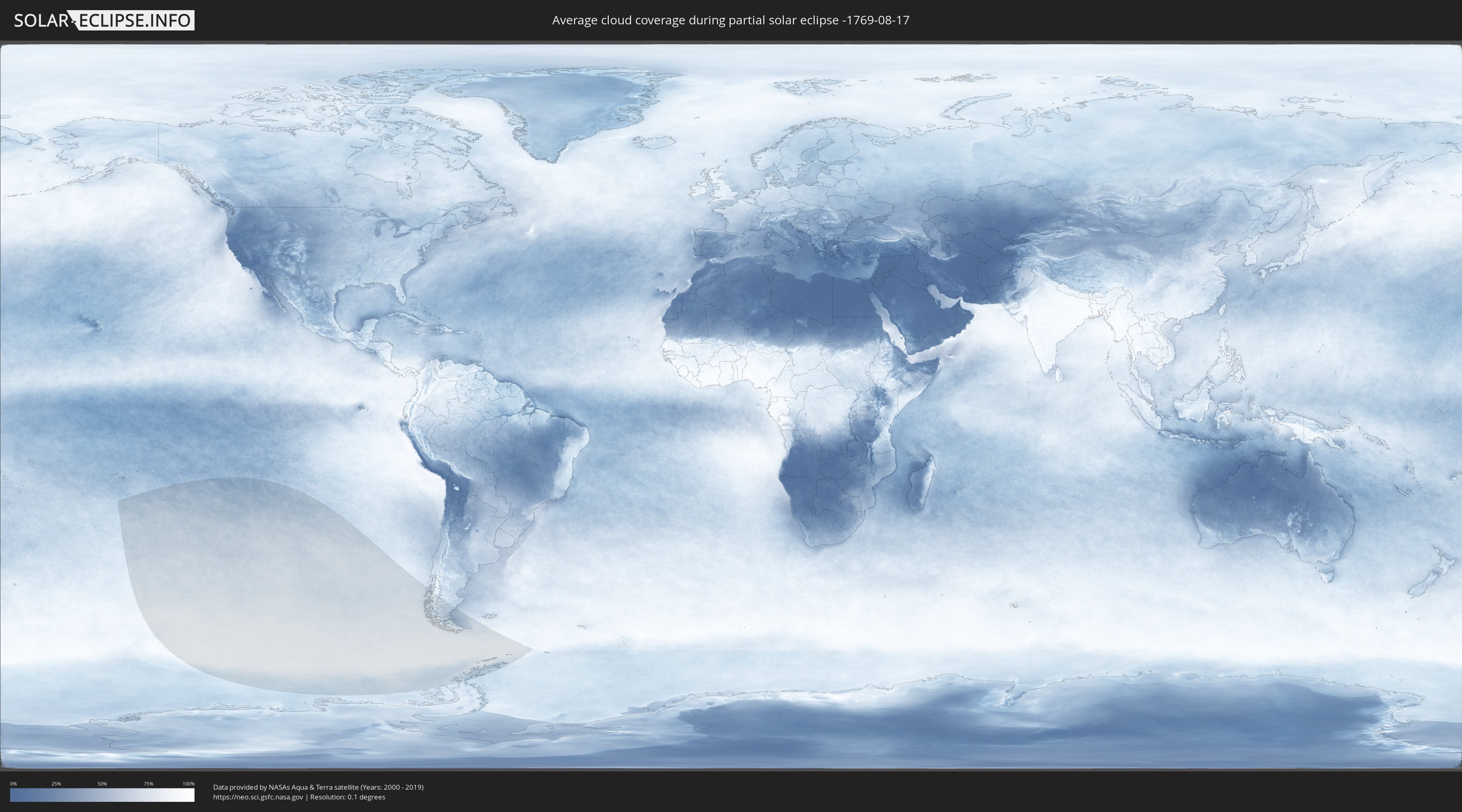Click the SOLAR-ECLIPSE.INFO logo
The height and width of the screenshot is (812, 1462).
[104, 20]
